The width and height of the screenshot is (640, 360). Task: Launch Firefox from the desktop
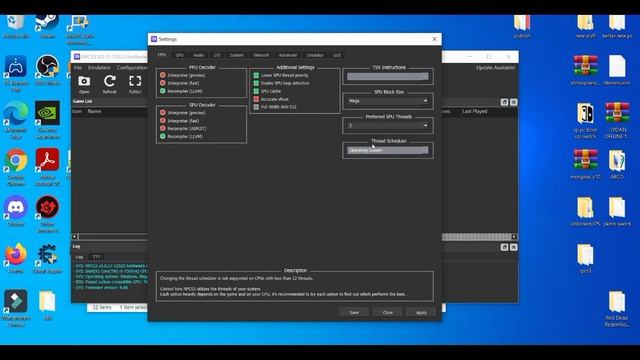(x=16, y=258)
